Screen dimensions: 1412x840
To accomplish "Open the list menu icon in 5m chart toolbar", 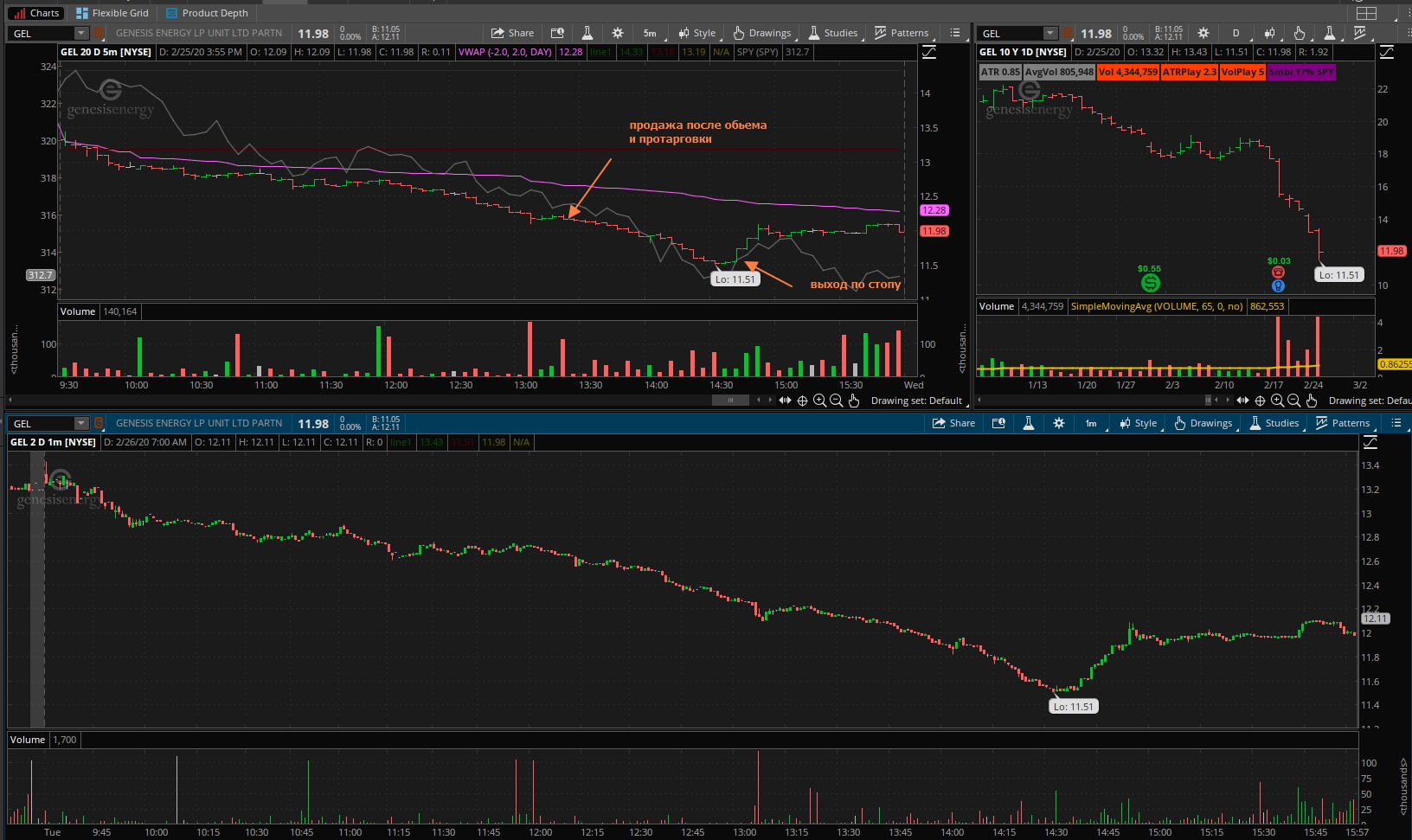I will [x=955, y=33].
